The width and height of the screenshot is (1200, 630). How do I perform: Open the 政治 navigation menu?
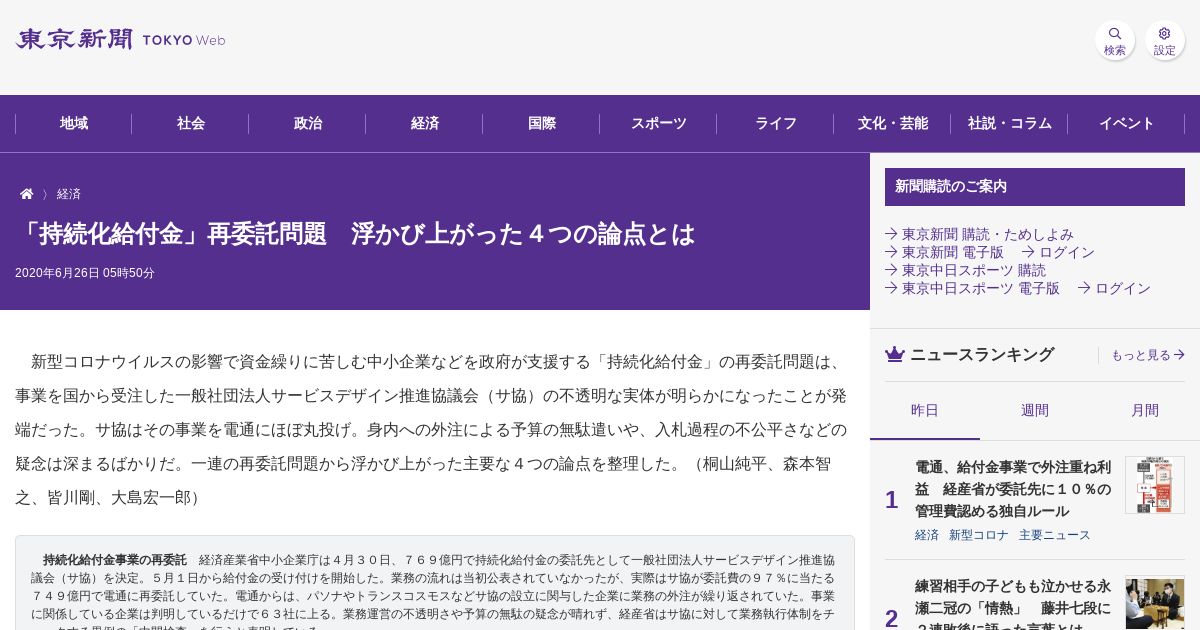308,123
